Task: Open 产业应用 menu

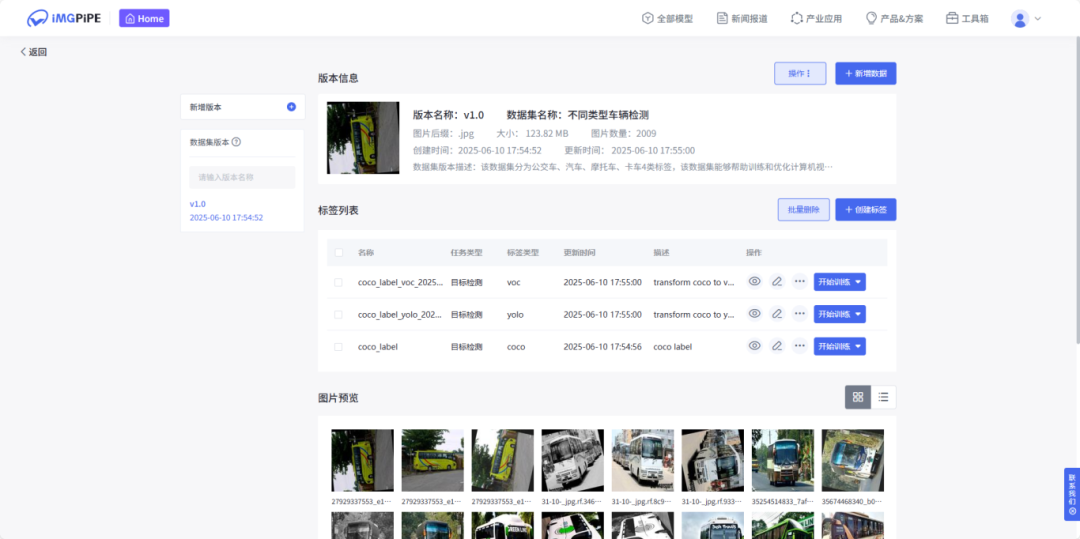Action: 816,19
